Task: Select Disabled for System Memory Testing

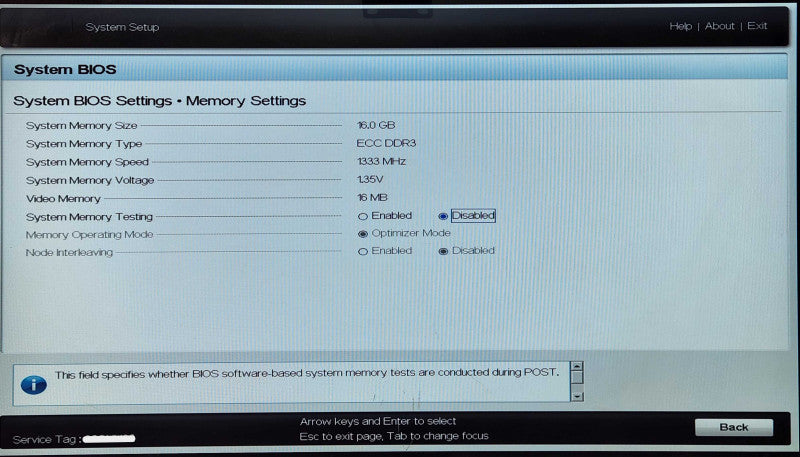Action: tap(443, 216)
